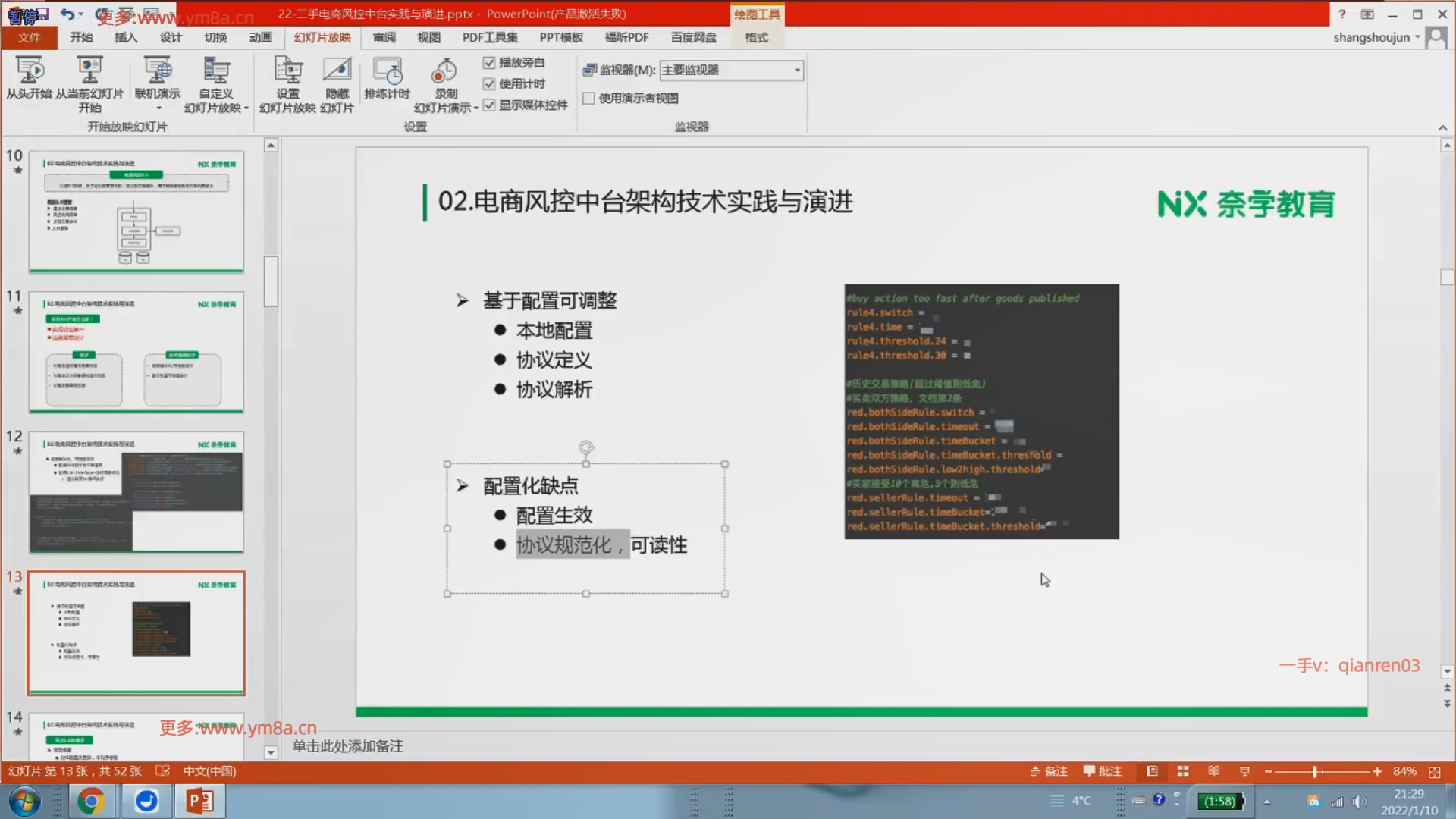Fit slide to current window icon
The width and height of the screenshot is (1456, 819).
pyautogui.click(x=1434, y=771)
